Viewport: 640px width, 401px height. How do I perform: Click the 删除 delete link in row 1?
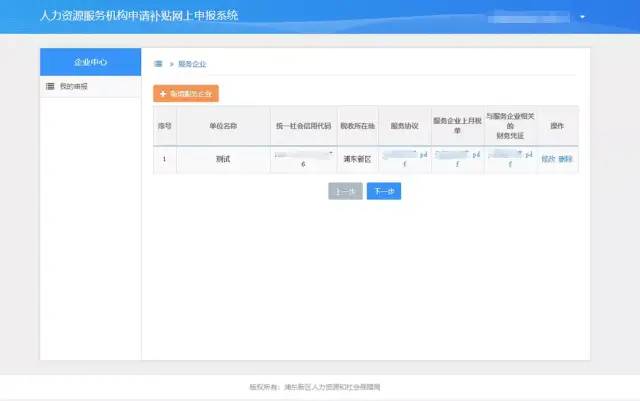(x=565, y=159)
